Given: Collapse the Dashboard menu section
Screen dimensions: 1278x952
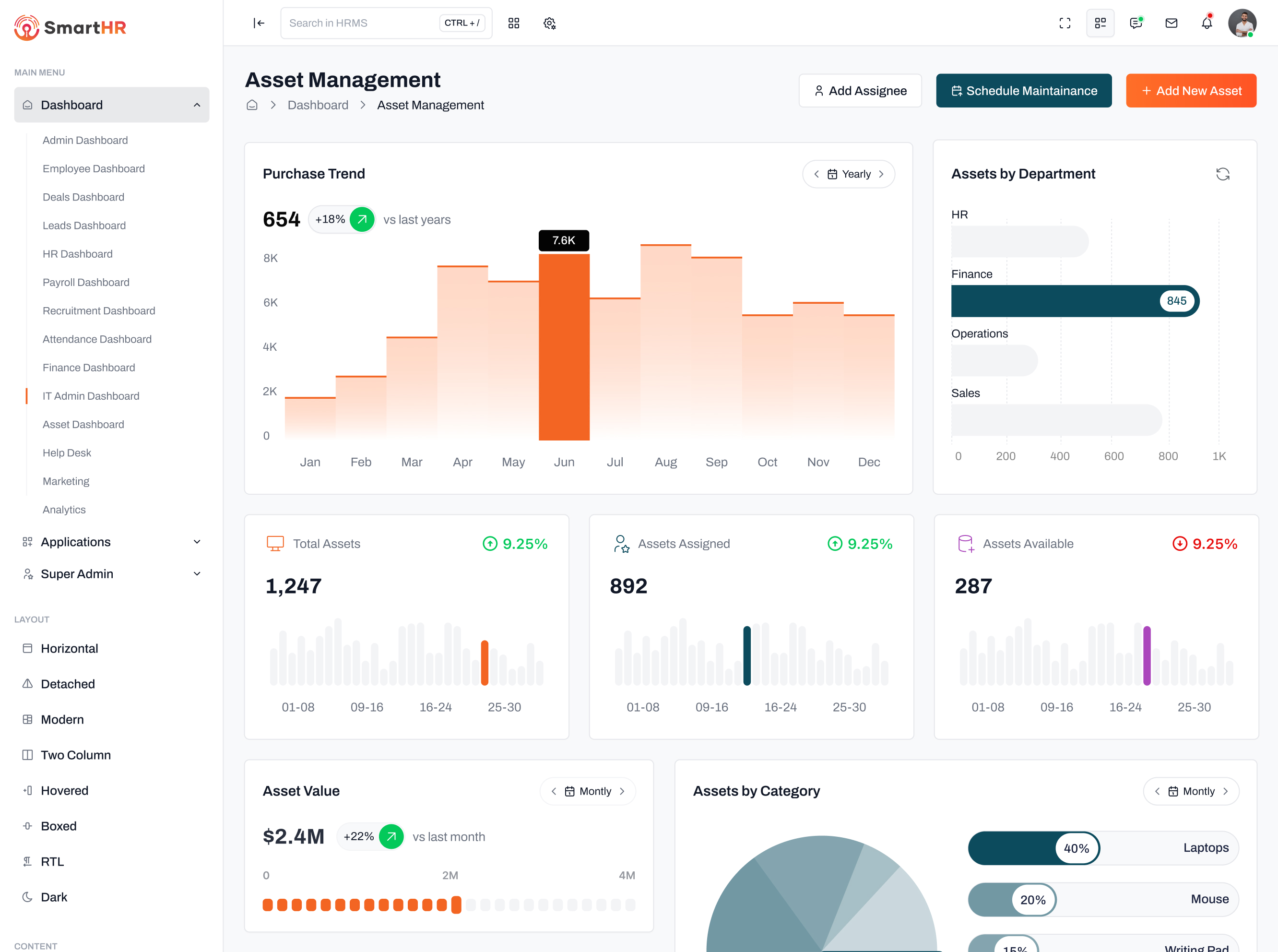Looking at the screenshot, I should 198,104.
